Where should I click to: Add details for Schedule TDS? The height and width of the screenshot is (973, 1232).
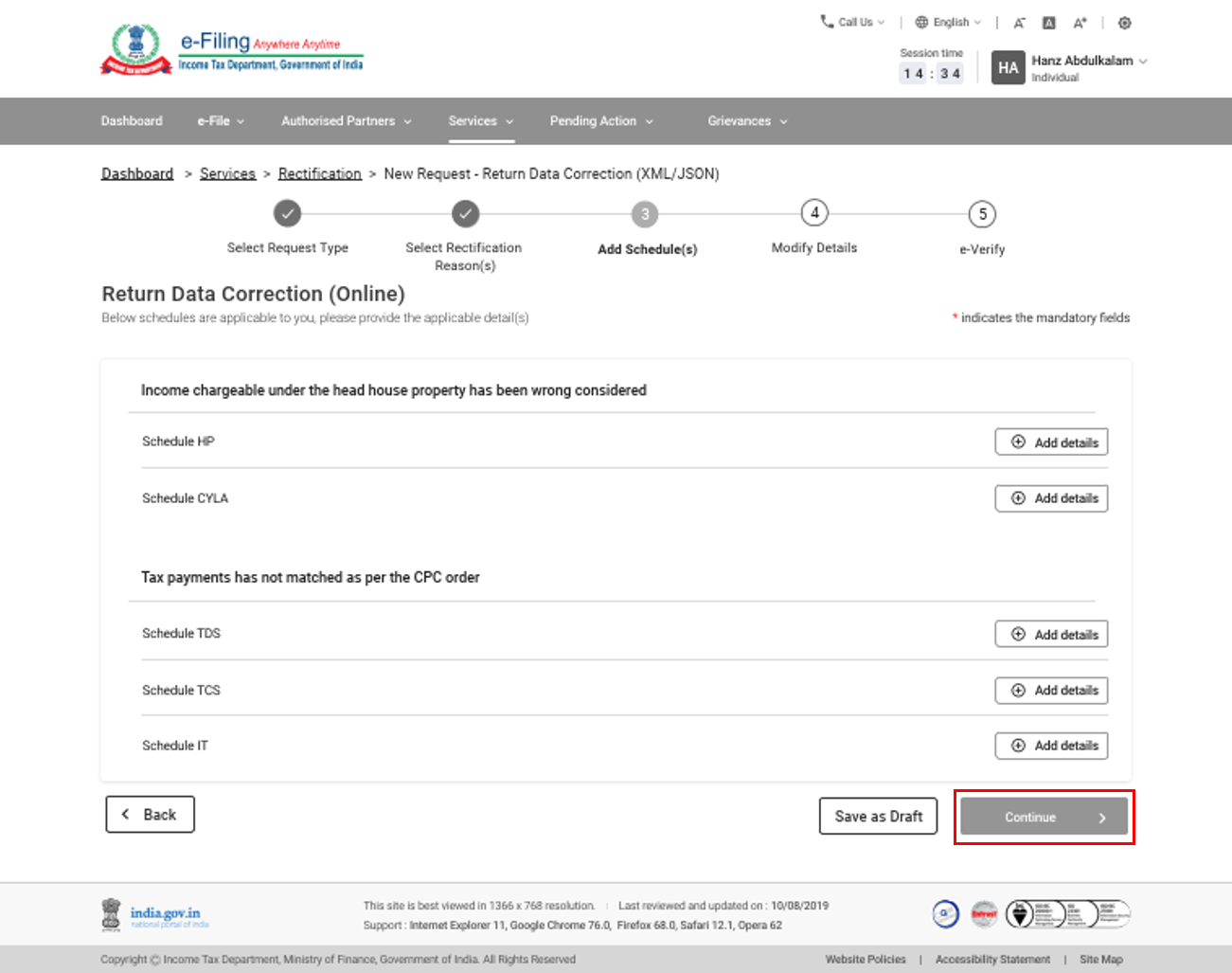1051,635
